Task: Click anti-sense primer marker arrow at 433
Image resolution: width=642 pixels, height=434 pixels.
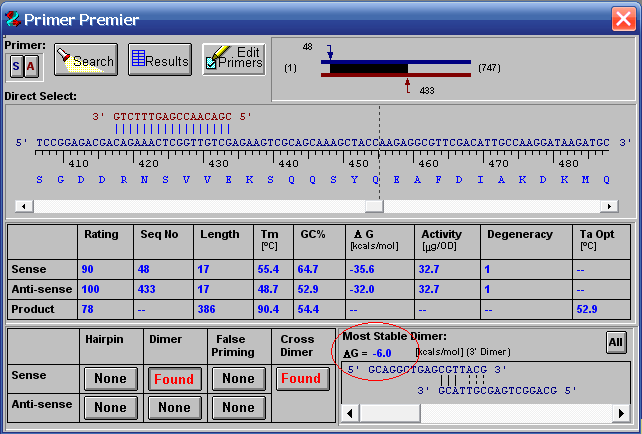Action: coord(407,86)
